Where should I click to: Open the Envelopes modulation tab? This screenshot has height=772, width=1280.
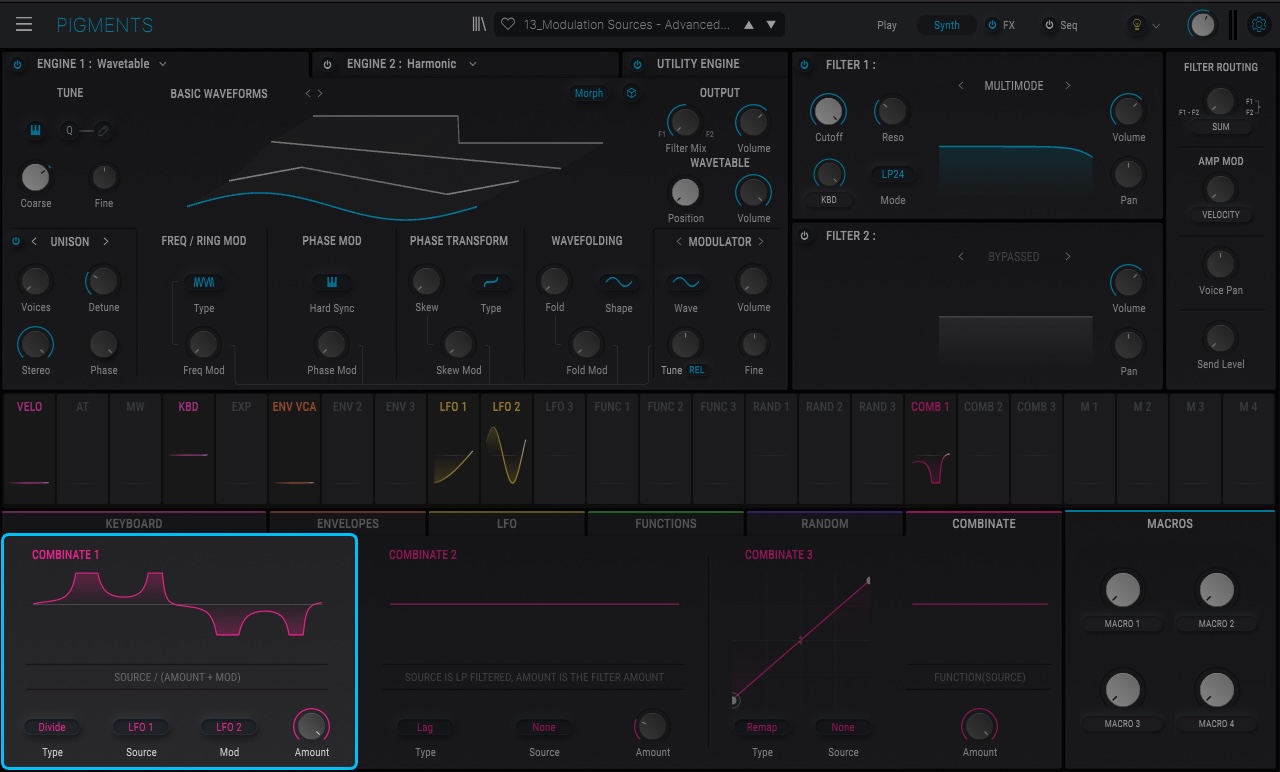click(348, 523)
